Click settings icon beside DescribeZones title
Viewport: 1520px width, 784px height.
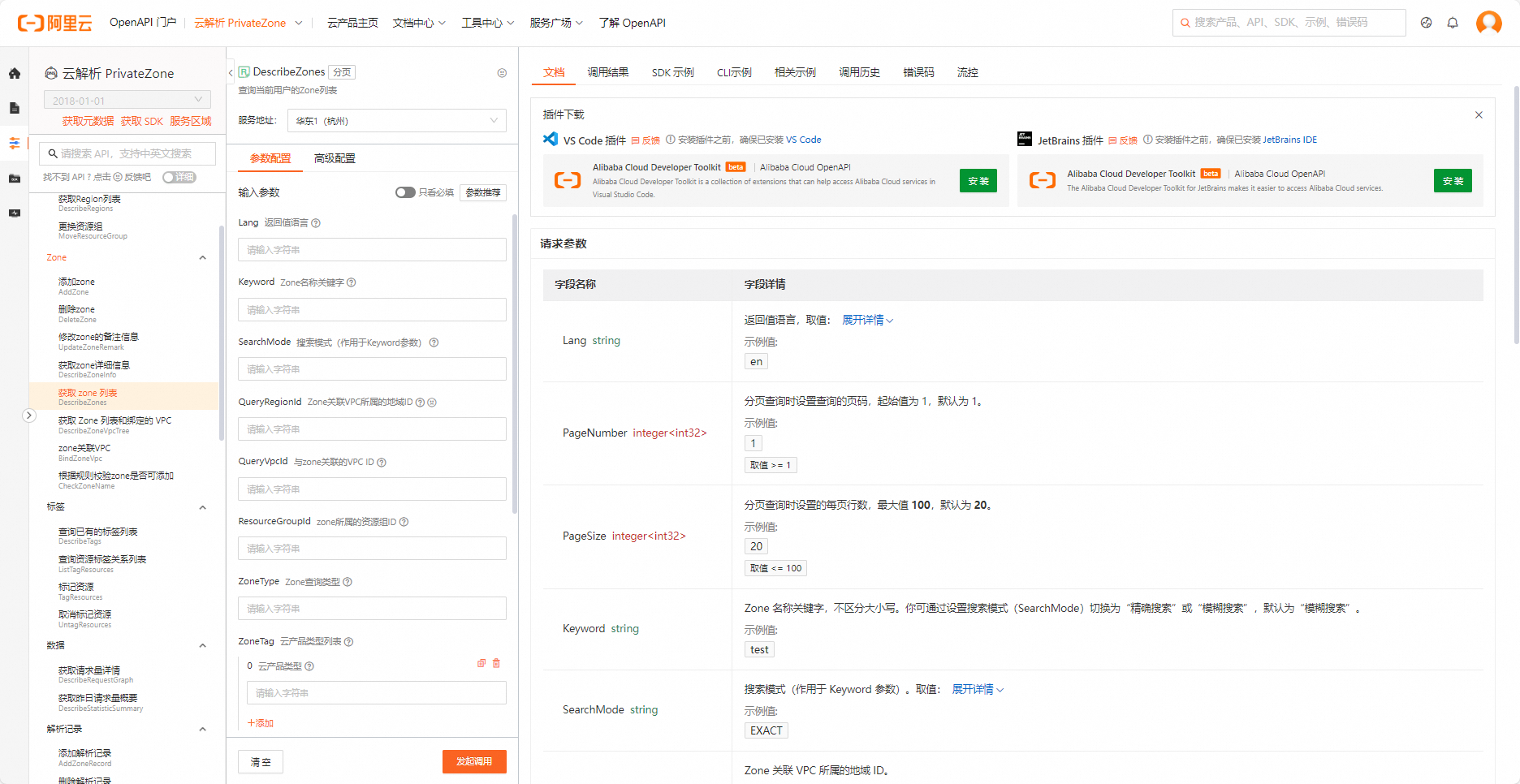point(502,73)
